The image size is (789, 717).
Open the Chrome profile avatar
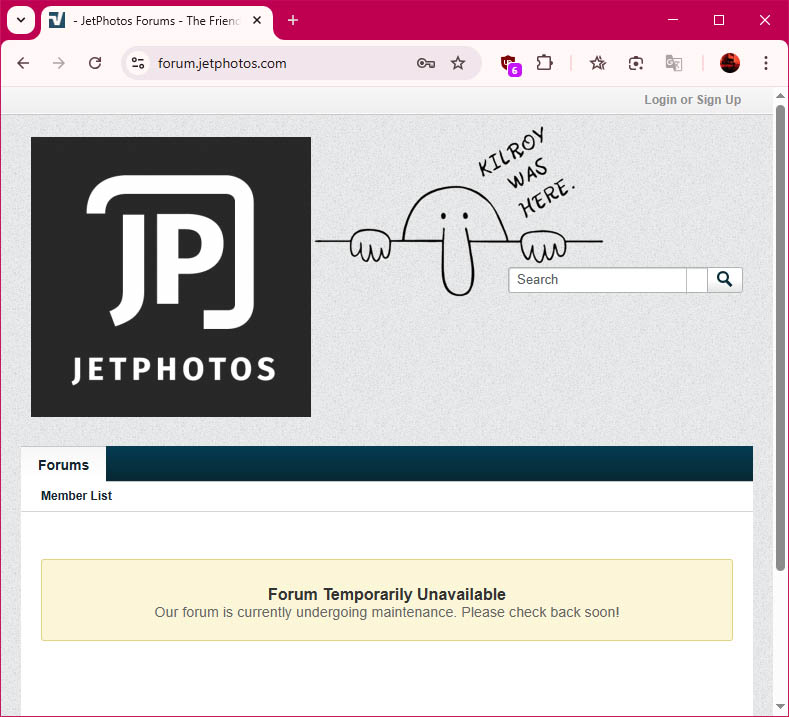[730, 63]
